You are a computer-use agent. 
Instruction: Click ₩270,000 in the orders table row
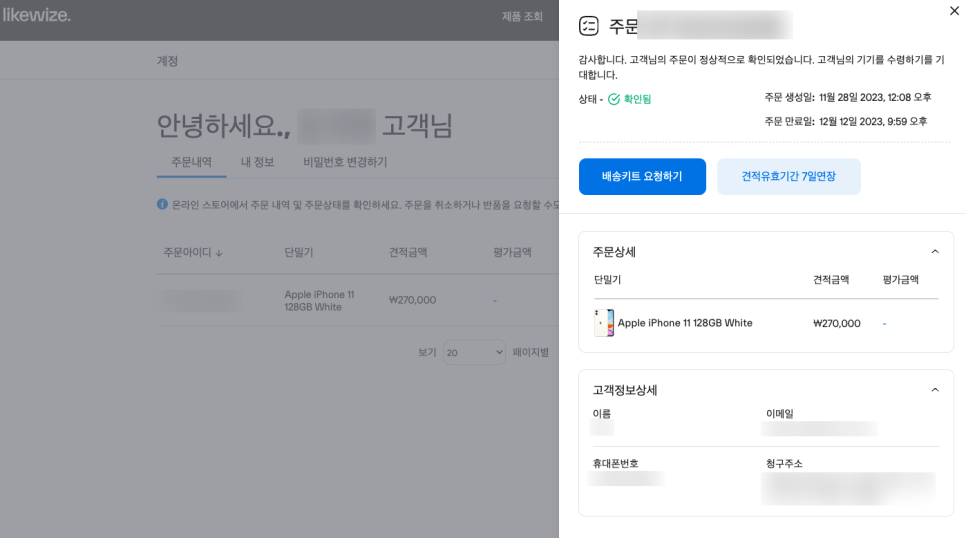pyautogui.click(x=413, y=300)
